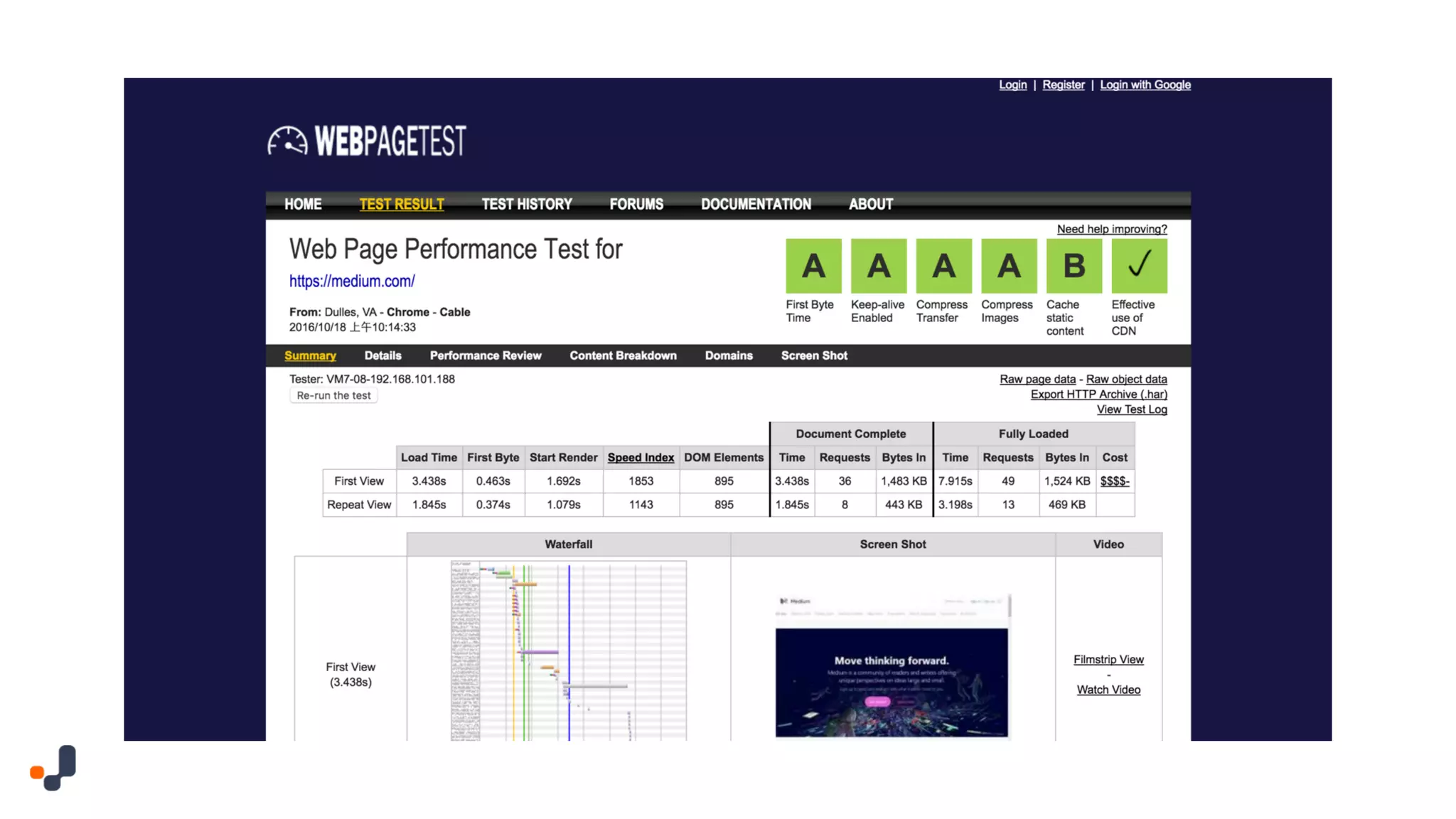Click the Compress Images grade A box
1456x819 pixels.
pos(1008,266)
